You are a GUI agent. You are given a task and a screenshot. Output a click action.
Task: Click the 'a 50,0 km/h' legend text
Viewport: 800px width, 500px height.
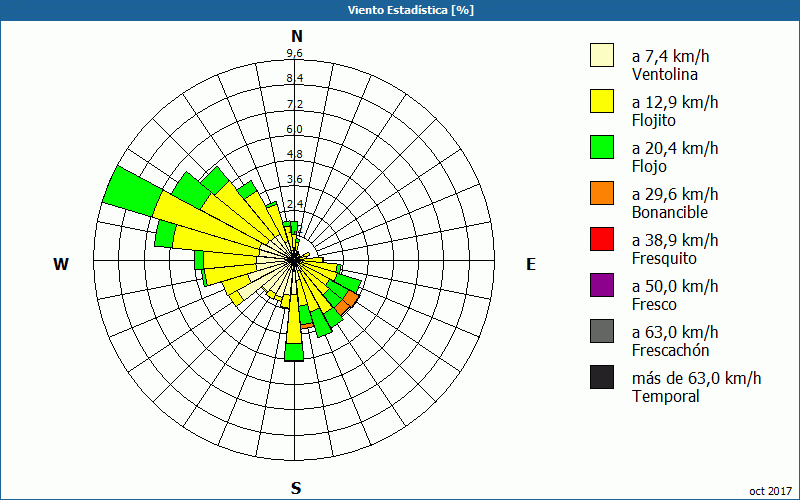(674, 286)
